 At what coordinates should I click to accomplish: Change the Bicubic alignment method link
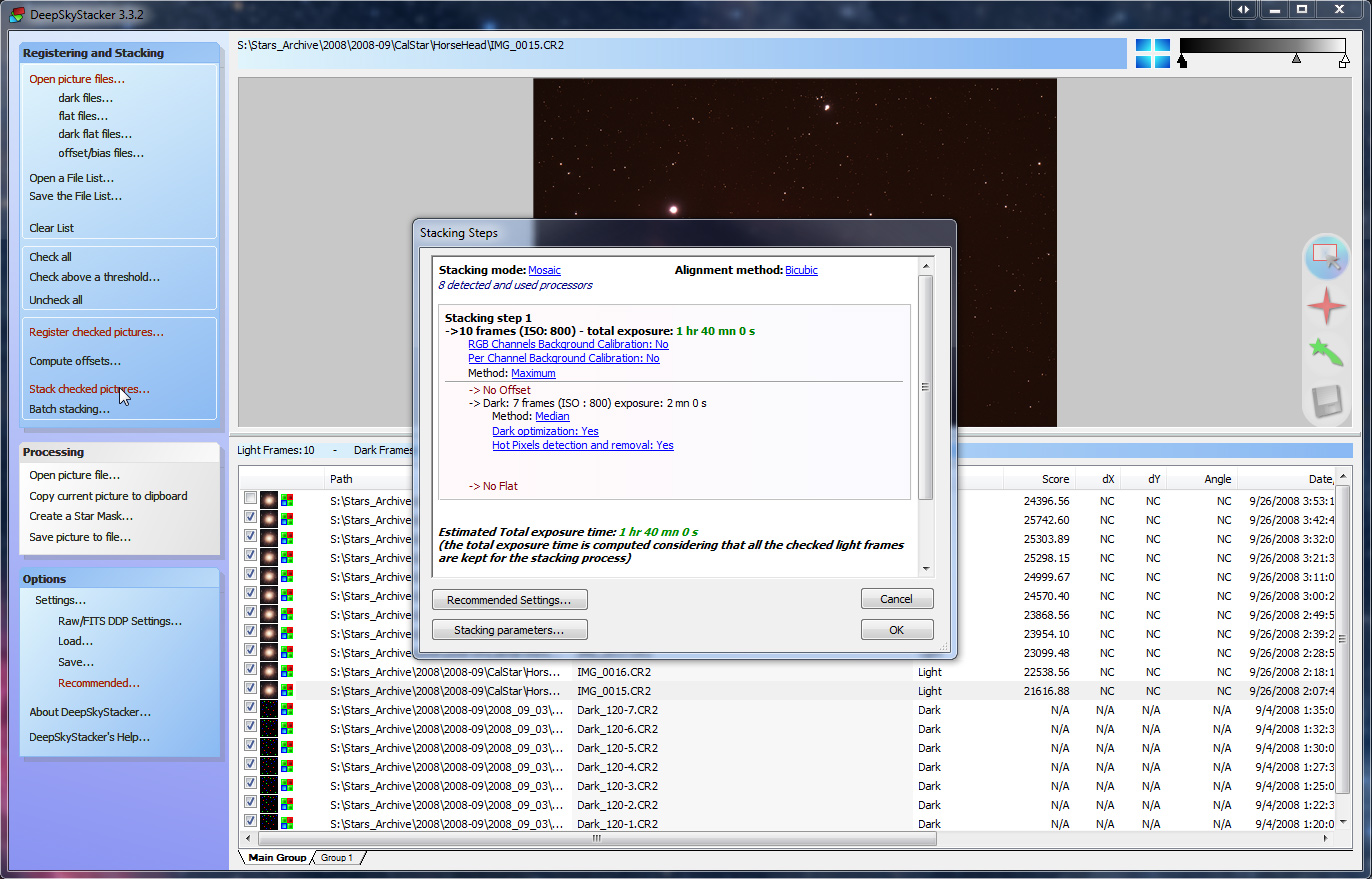pos(801,270)
